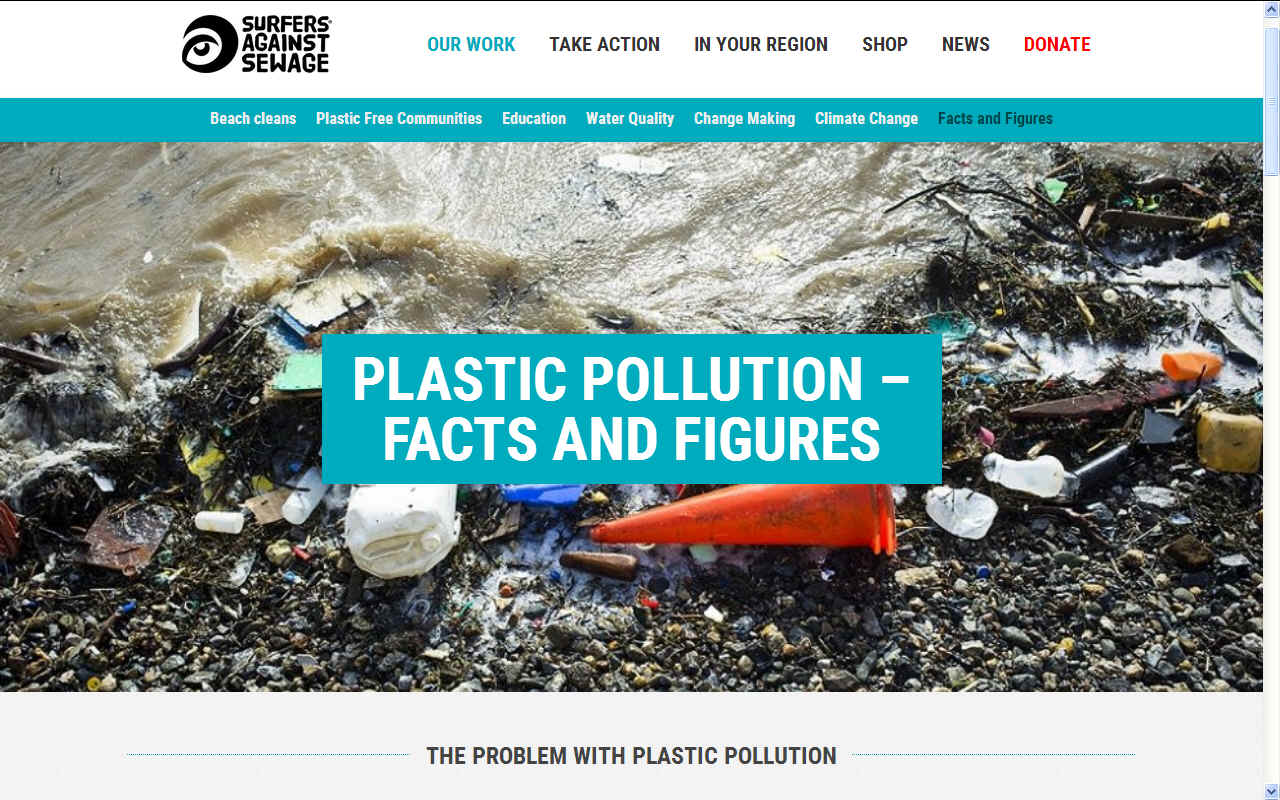This screenshot has width=1280, height=800.
Task: Go to the Education section
Action: click(534, 118)
